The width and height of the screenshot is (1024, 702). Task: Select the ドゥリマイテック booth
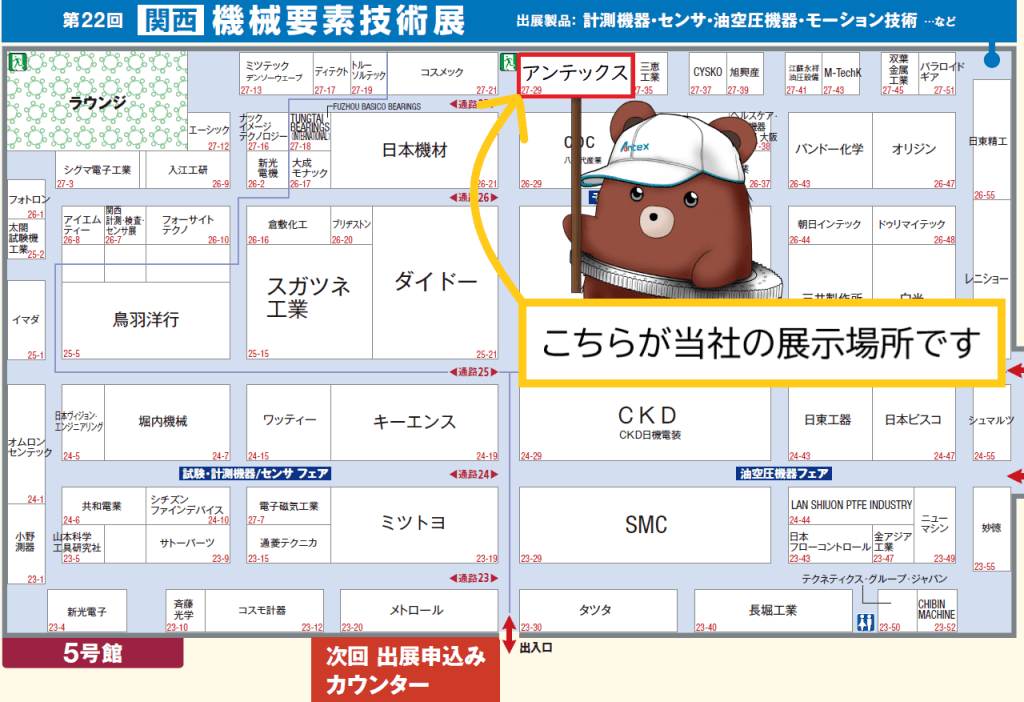[914, 226]
